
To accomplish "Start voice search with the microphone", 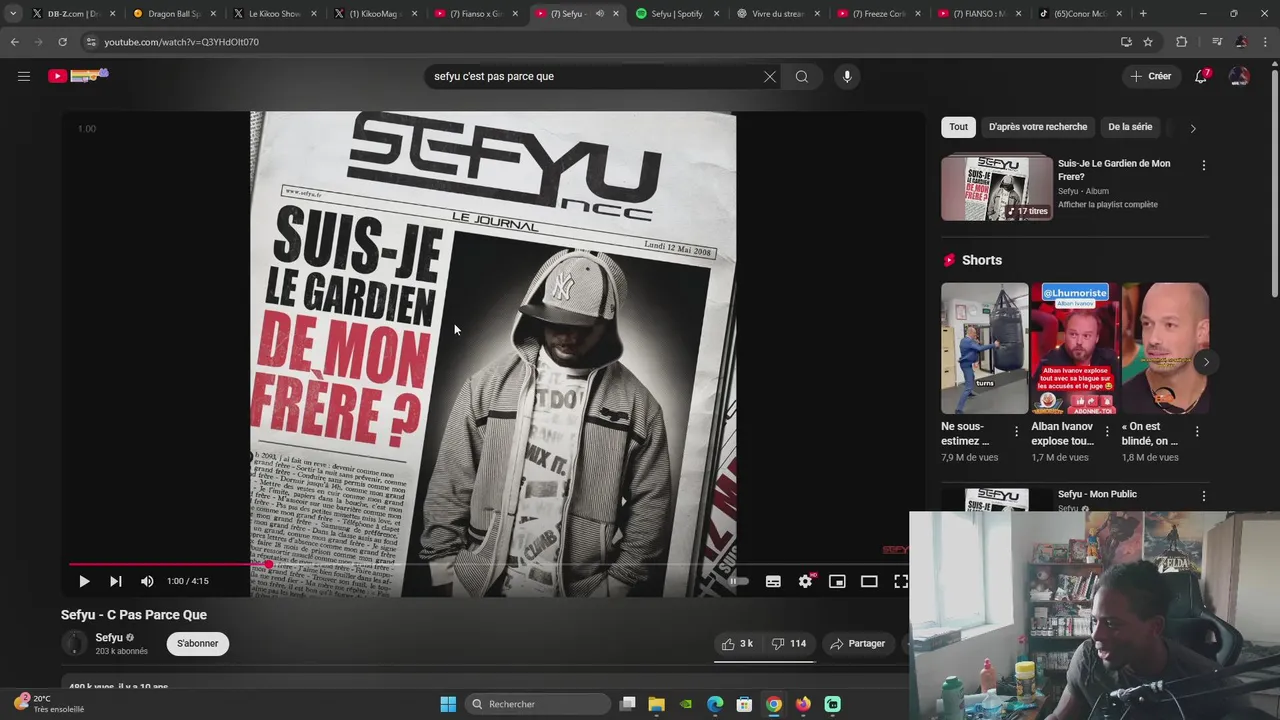I will click(847, 77).
